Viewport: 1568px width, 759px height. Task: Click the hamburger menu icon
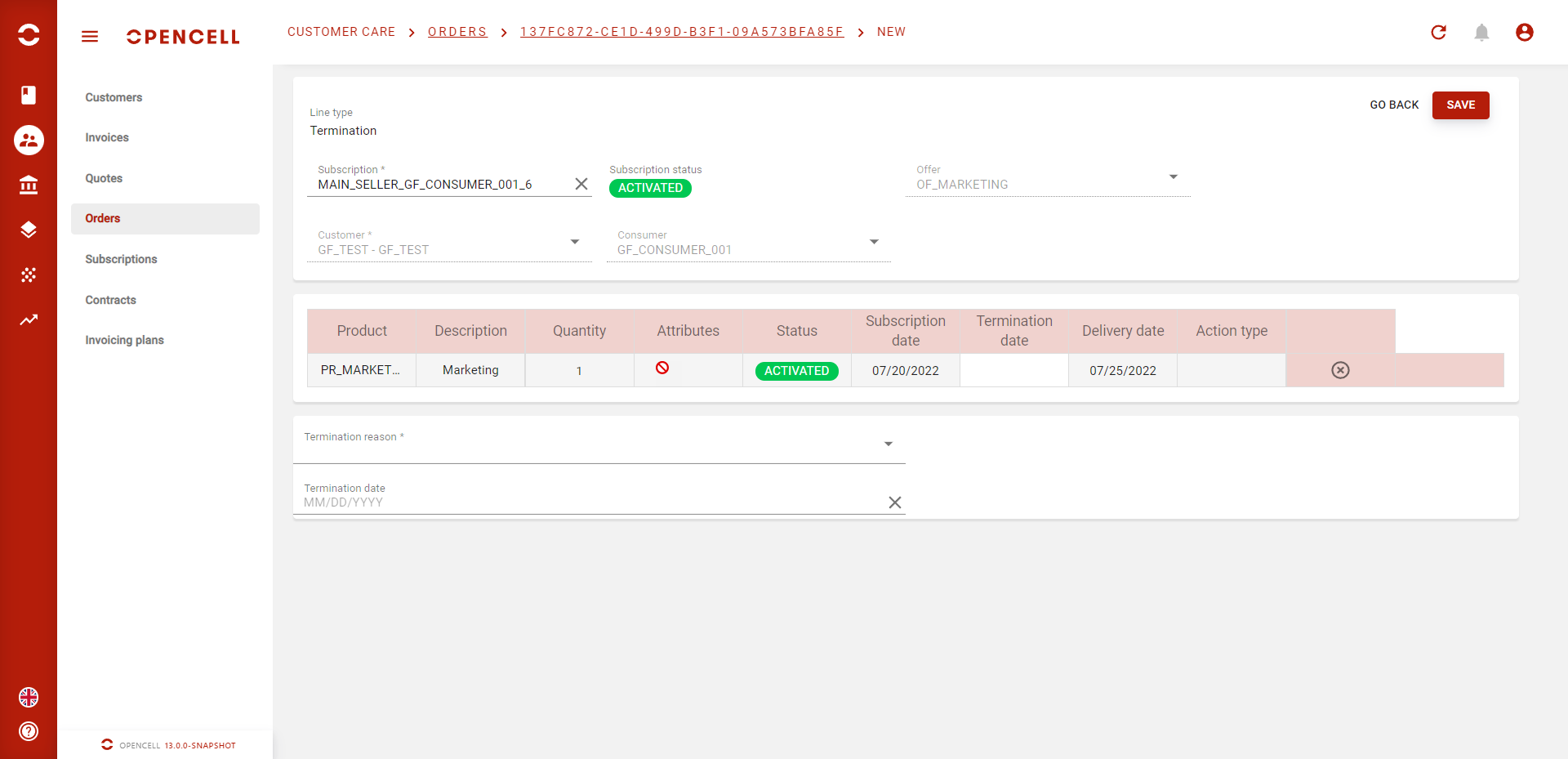click(x=90, y=37)
